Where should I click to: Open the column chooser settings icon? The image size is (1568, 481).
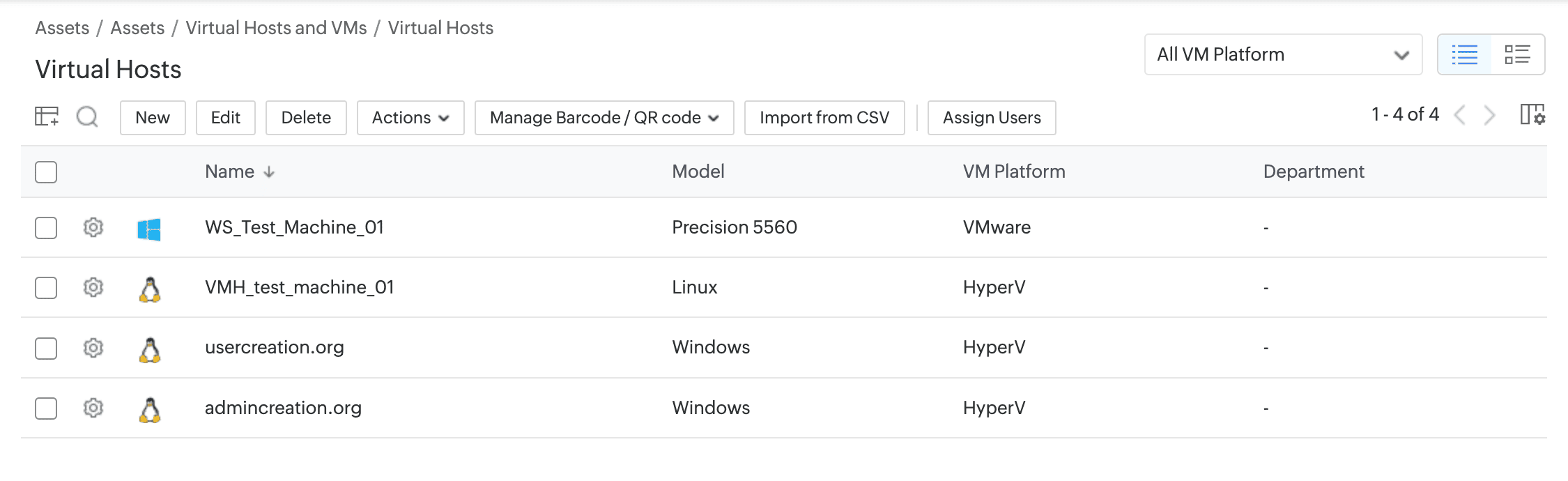click(1532, 115)
